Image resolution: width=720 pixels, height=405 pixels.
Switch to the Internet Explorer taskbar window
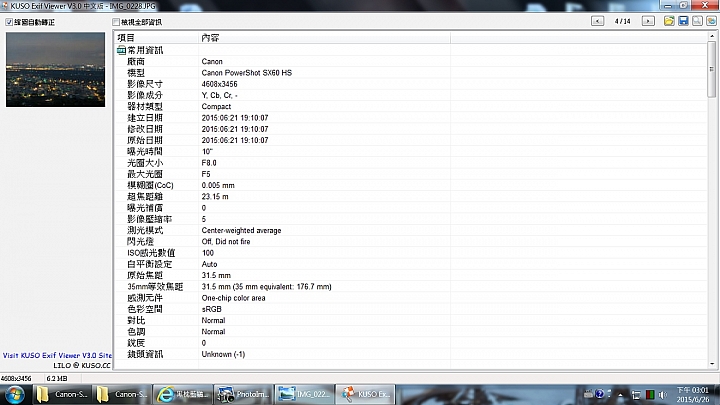[183, 394]
